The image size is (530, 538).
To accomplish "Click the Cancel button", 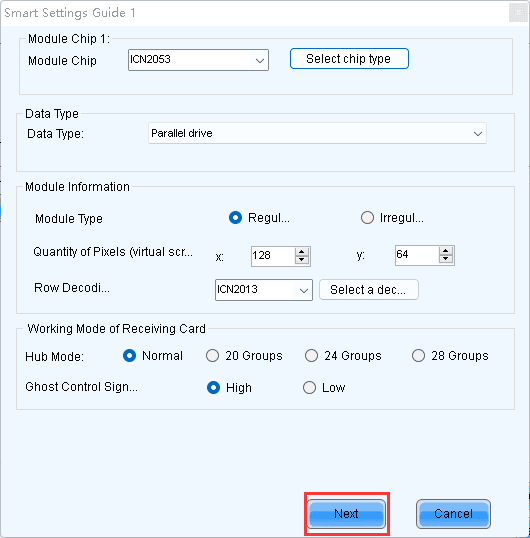I will (x=453, y=514).
